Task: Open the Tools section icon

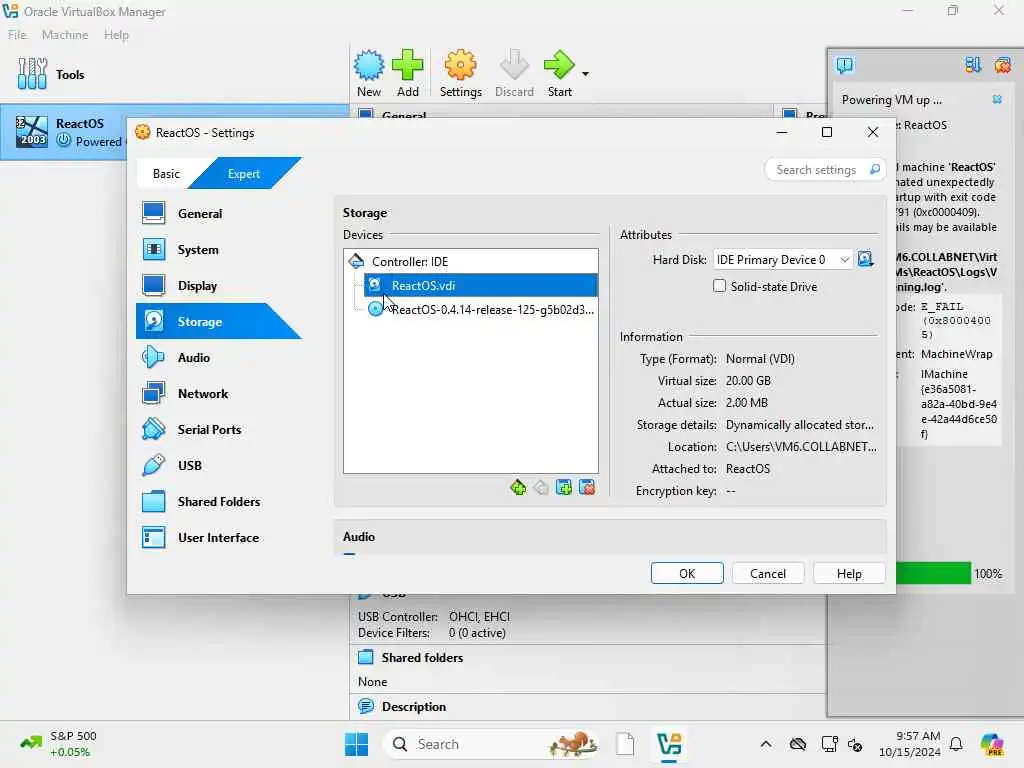Action: 32,74
